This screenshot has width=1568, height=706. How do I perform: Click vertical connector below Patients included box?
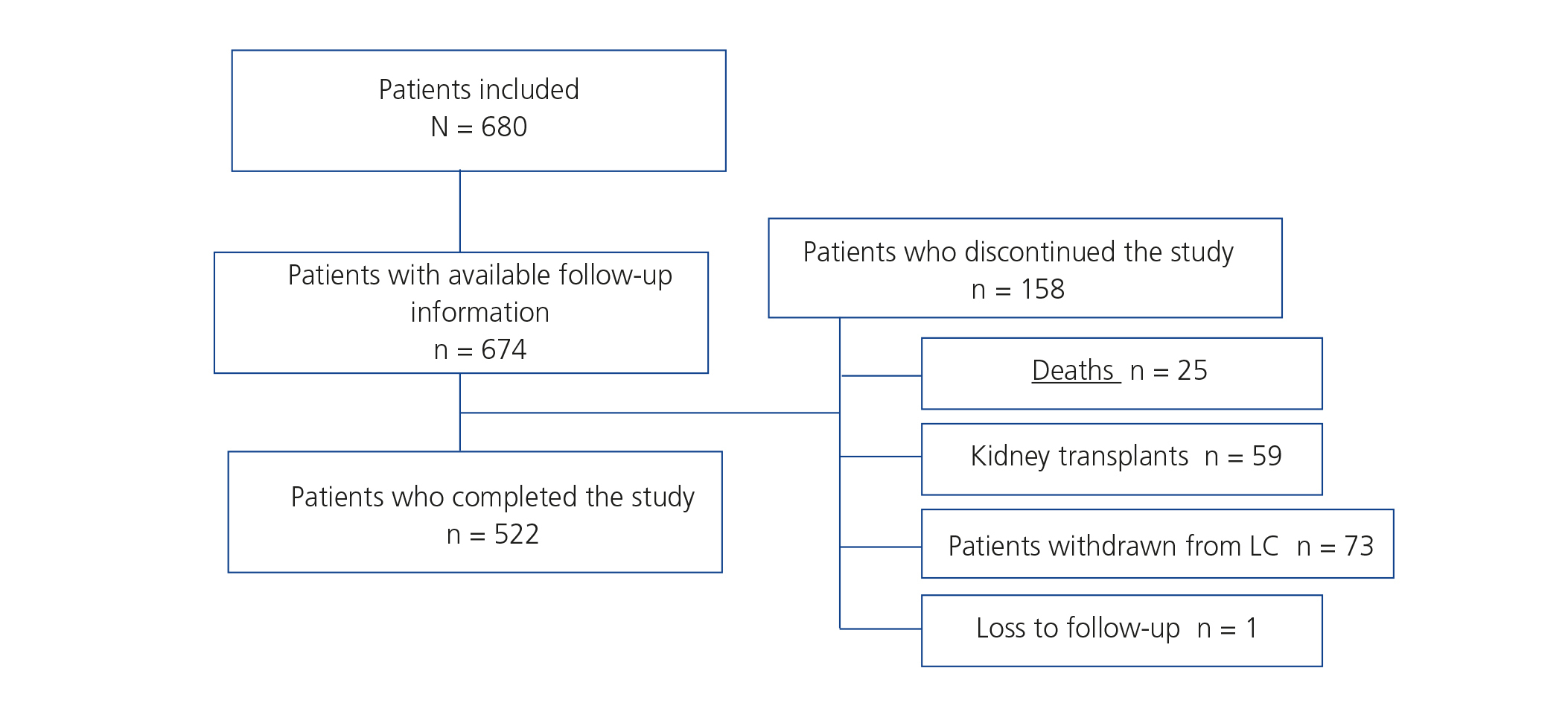460,212
